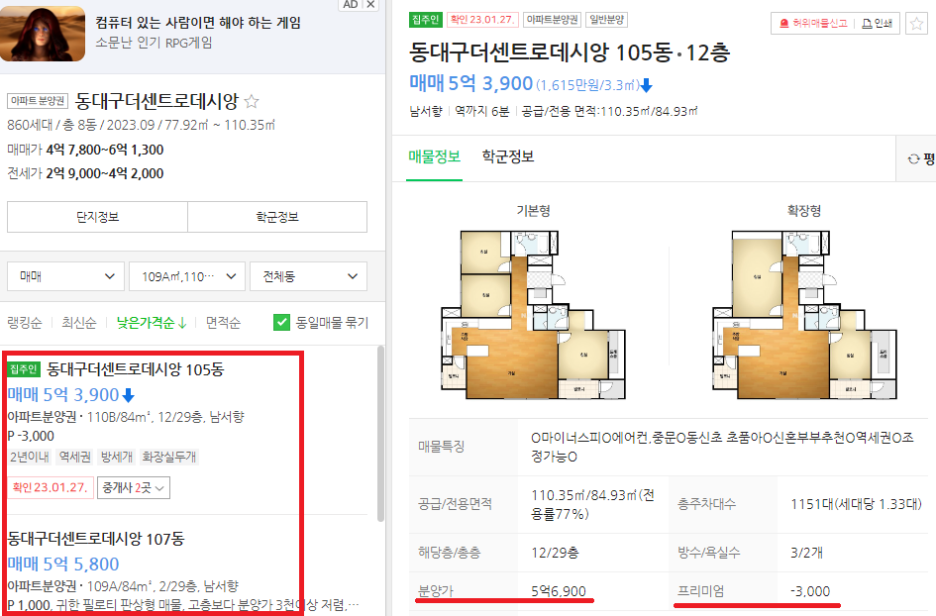
Task: Toggle the 동일매물 묶기 checkbox
Action: 281,322
